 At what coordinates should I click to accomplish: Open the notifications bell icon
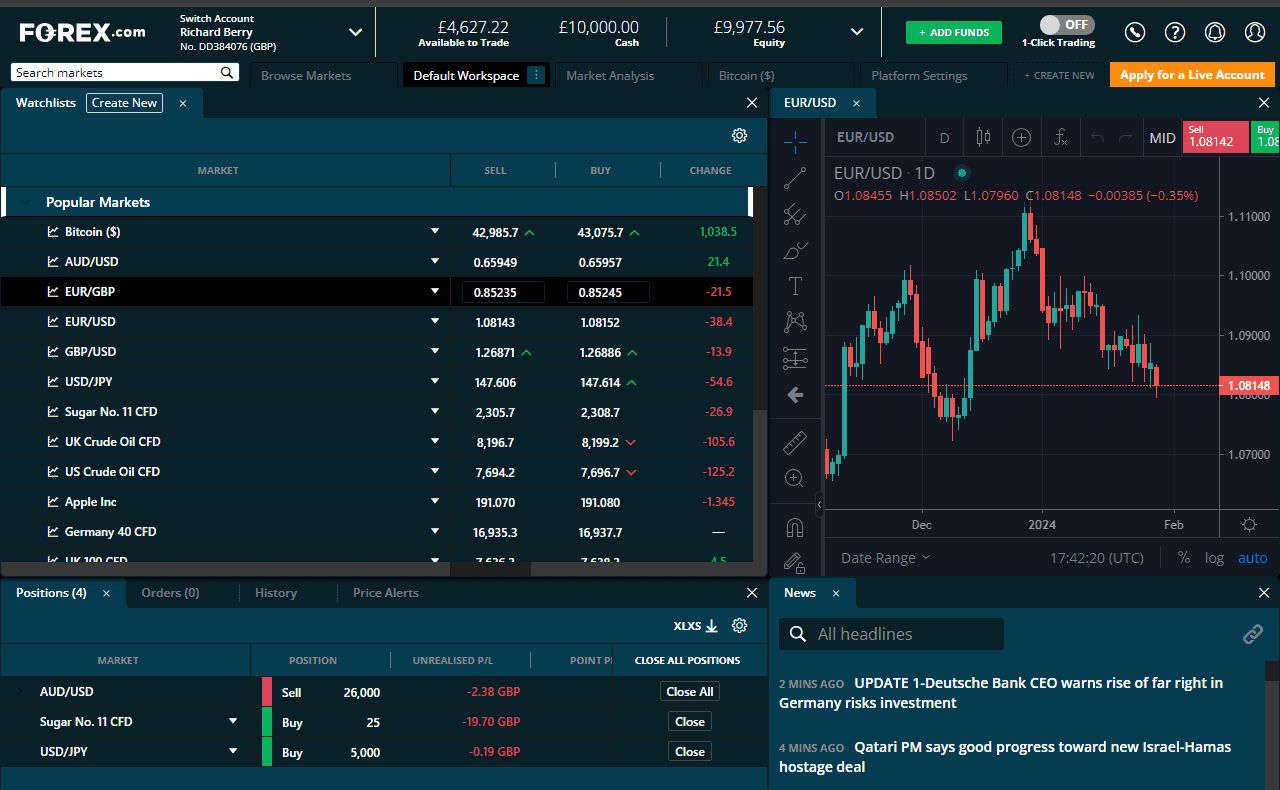point(1215,32)
